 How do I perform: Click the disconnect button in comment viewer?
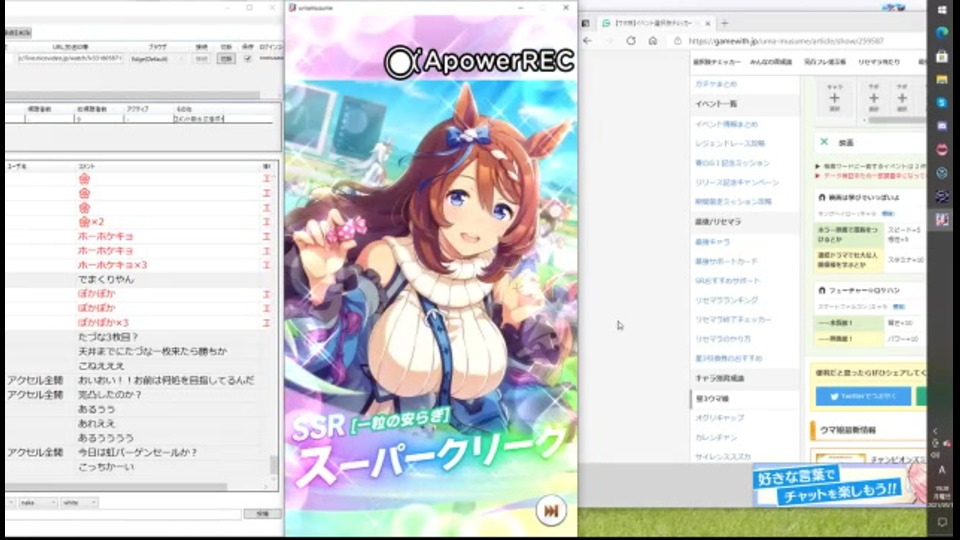click(226, 58)
